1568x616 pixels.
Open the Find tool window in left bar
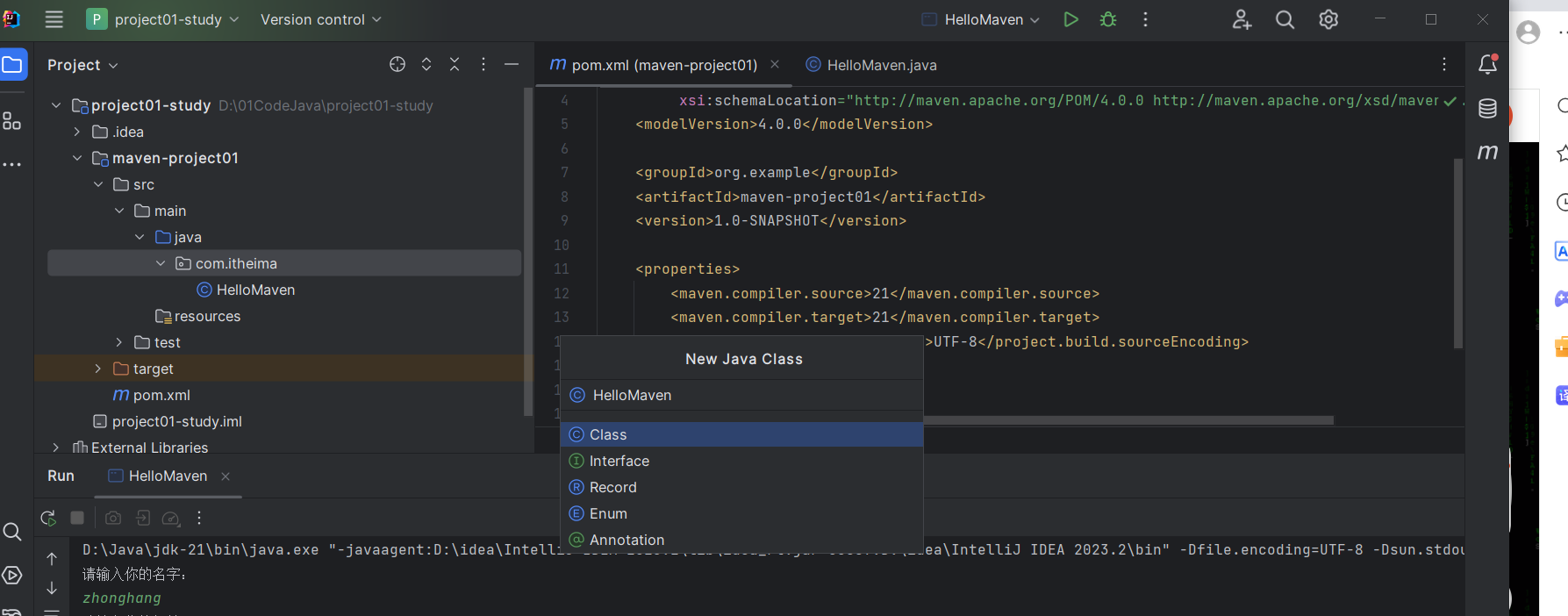tap(12, 532)
